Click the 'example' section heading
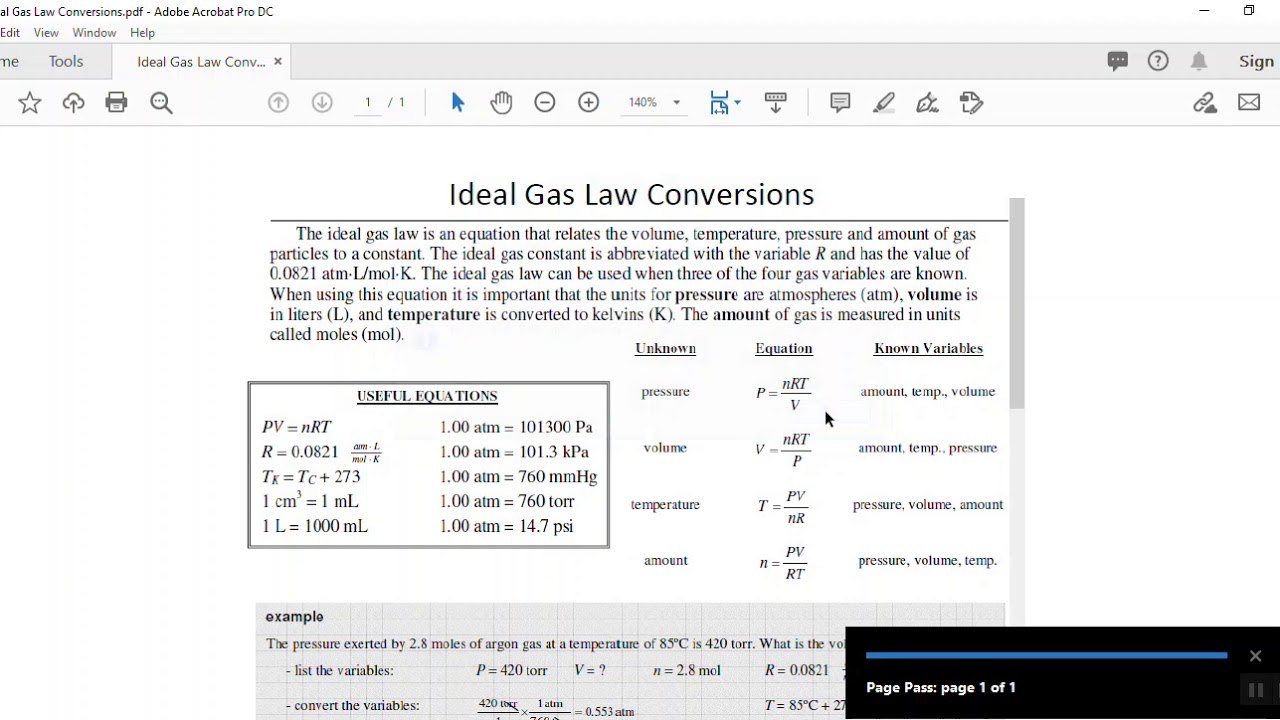Viewport: 1280px width, 720px height. point(294,617)
